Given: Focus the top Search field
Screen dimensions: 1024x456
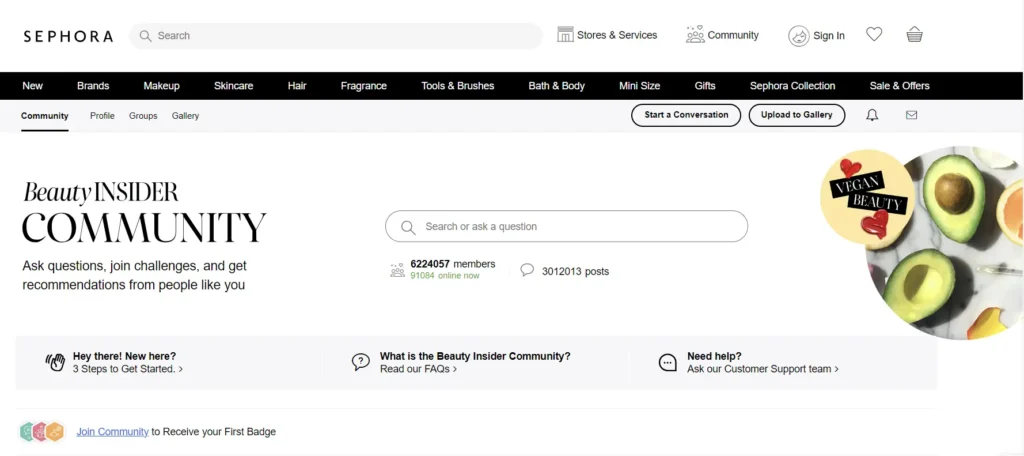Looking at the screenshot, I should pyautogui.click(x=336, y=36).
